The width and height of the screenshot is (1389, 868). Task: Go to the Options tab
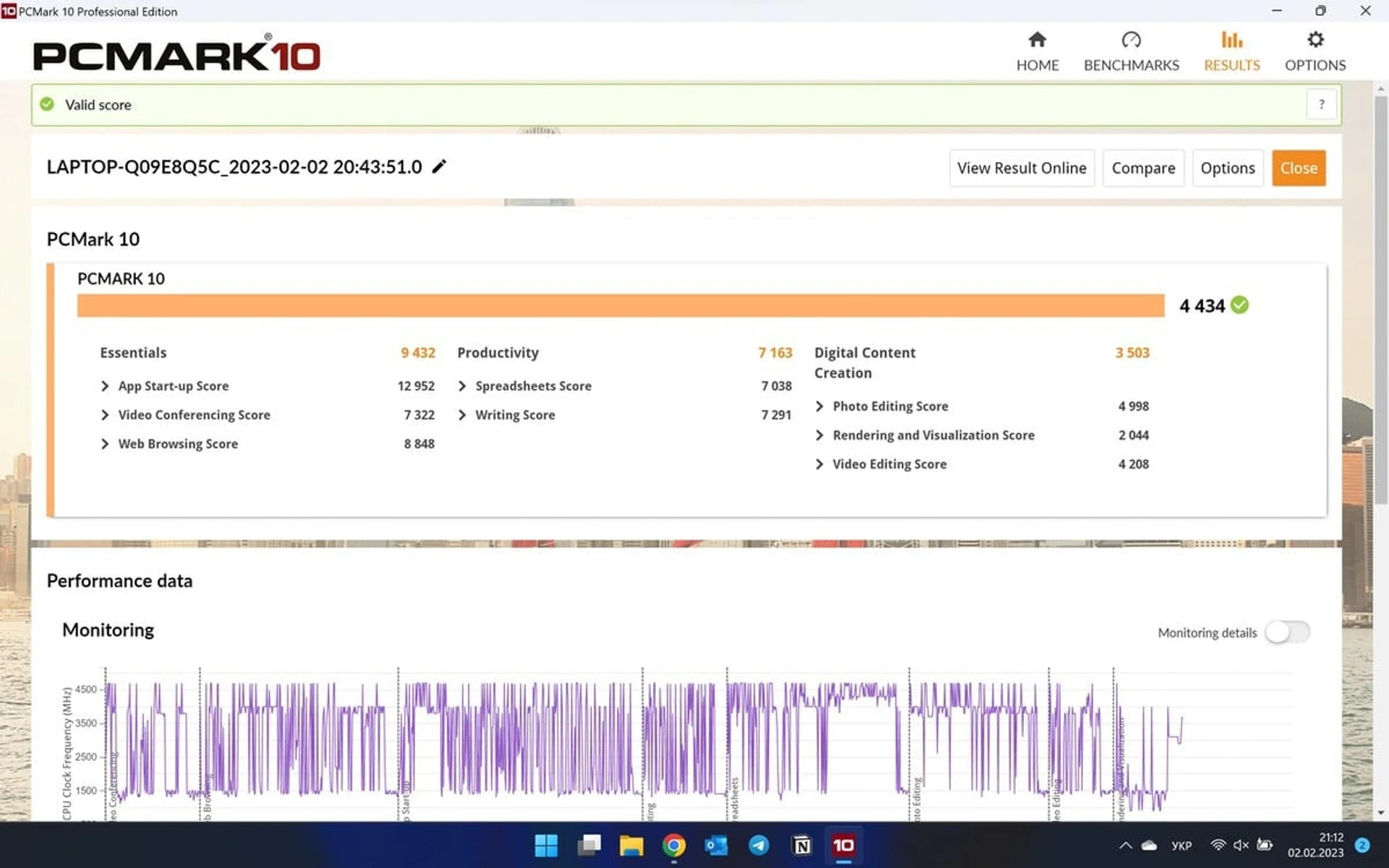[1315, 51]
